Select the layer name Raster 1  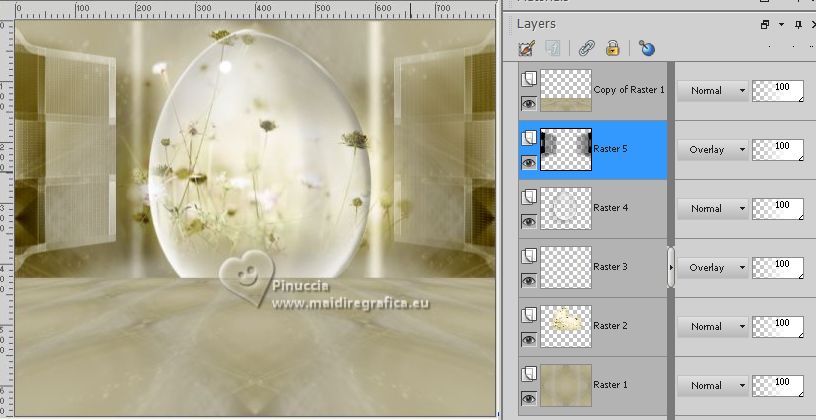coord(610,385)
